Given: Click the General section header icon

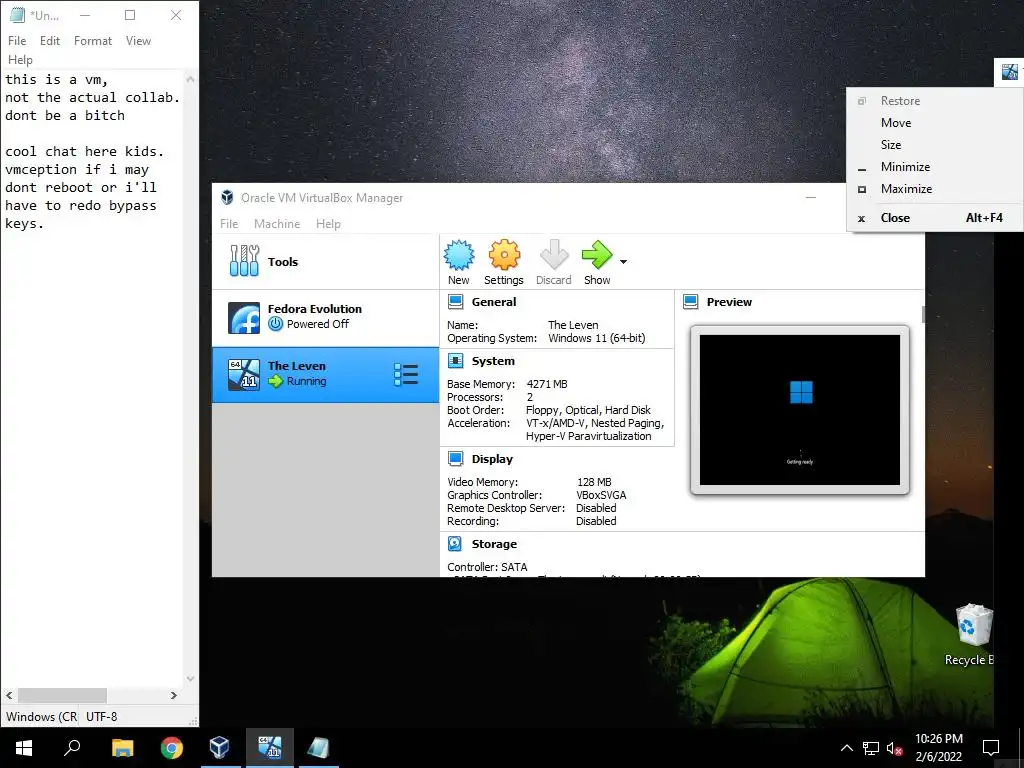Looking at the screenshot, I should pyautogui.click(x=456, y=302).
